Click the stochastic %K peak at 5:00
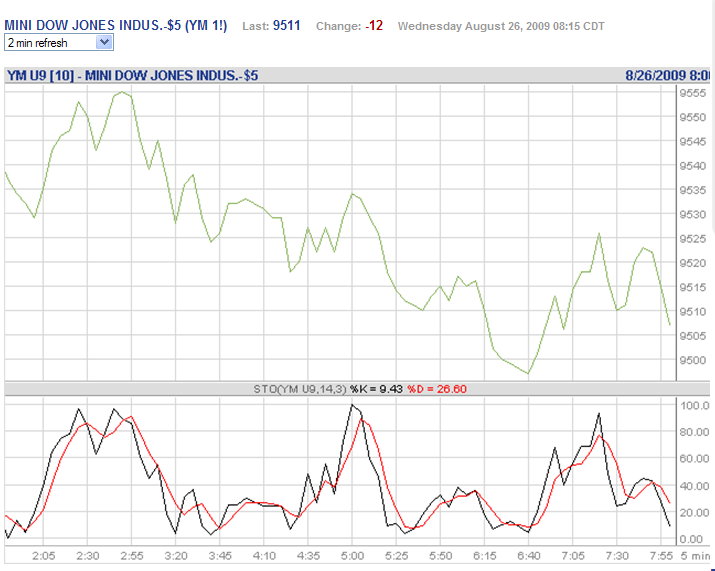715x571 pixels. (352, 405)
